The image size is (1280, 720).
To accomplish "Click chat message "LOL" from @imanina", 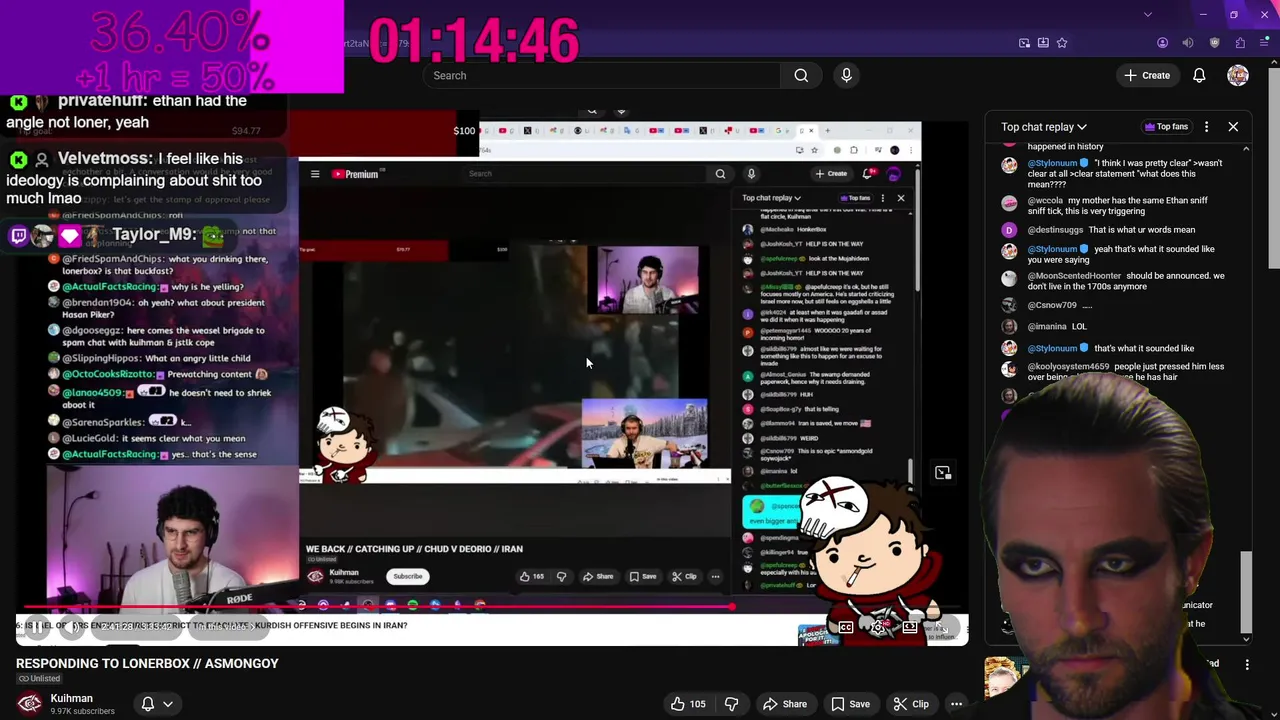I will click(x=1079, y=326).
